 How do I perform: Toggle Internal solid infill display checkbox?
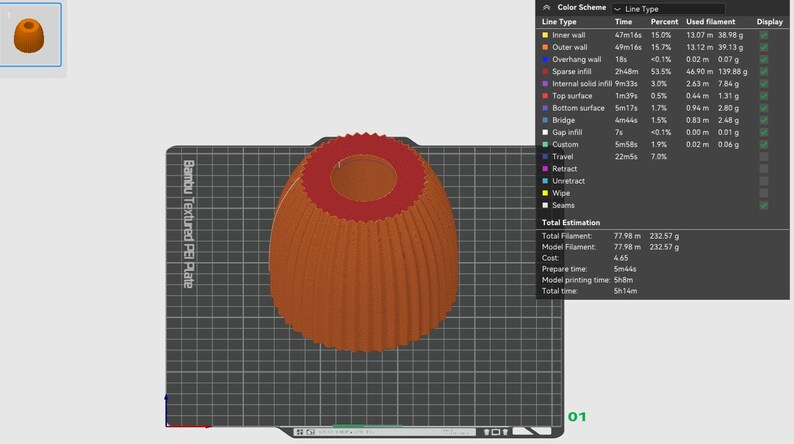[764, 84]
